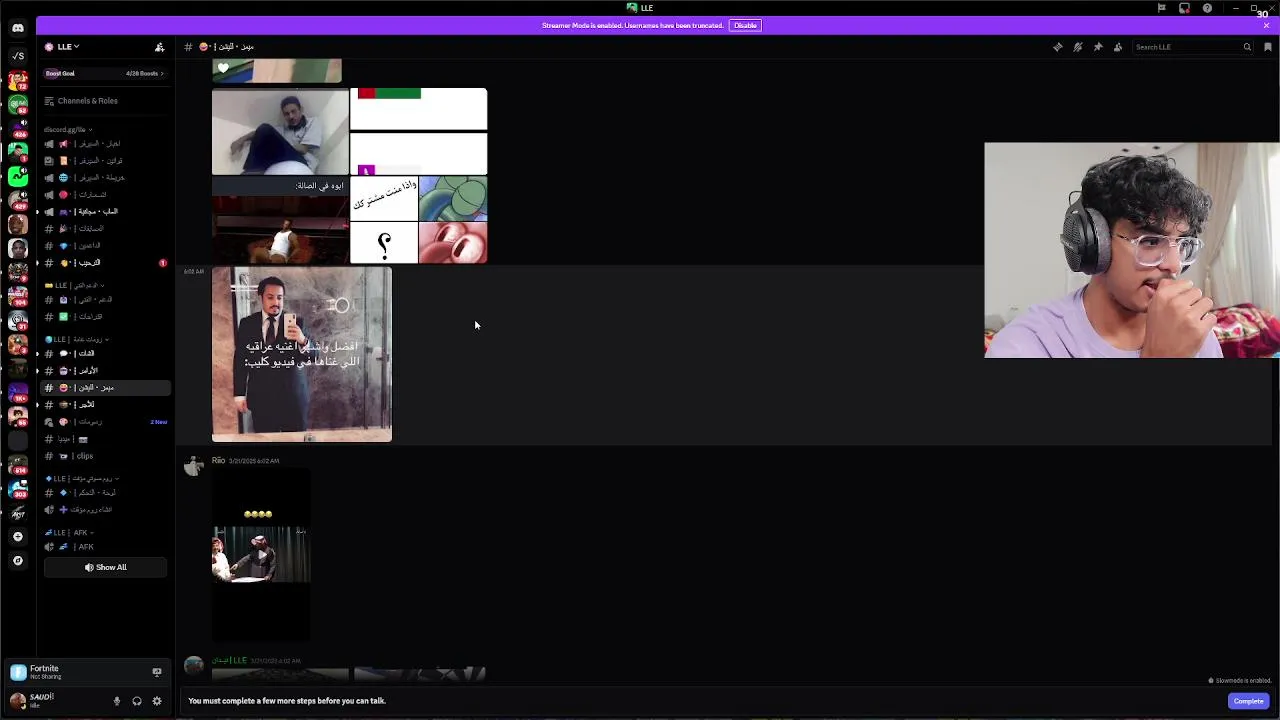Open the man sitting by wall image
This screenshot has height=720, width=1280.
pyautogui.click(x=280, y=132)
